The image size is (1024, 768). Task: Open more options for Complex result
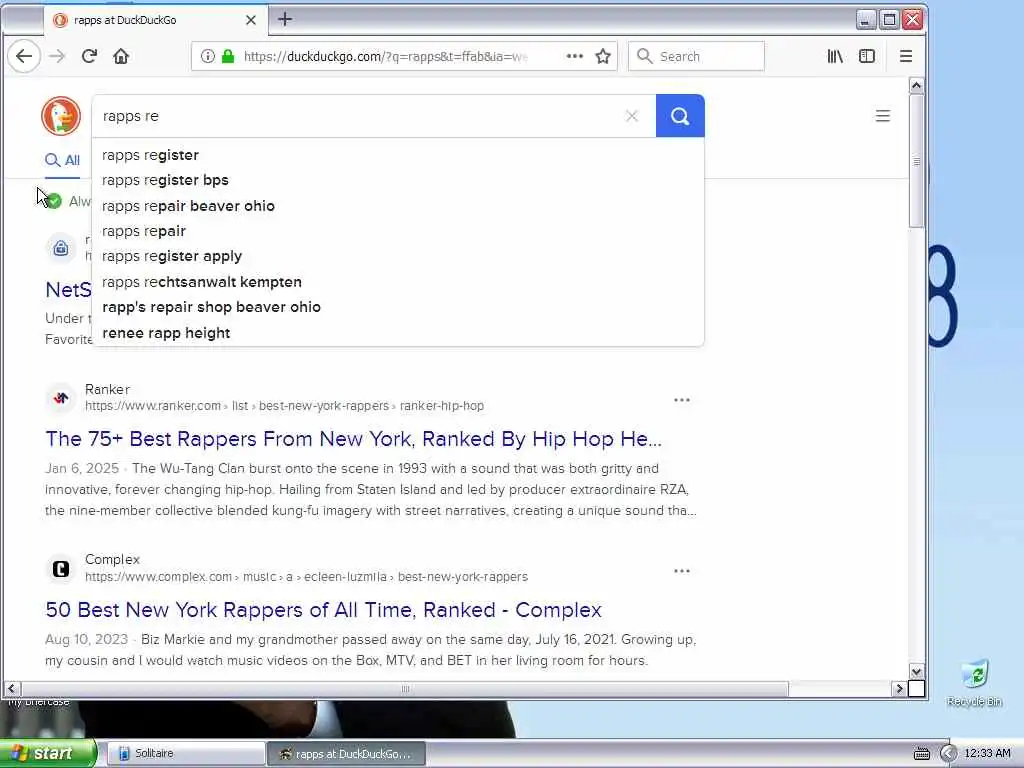682,571
